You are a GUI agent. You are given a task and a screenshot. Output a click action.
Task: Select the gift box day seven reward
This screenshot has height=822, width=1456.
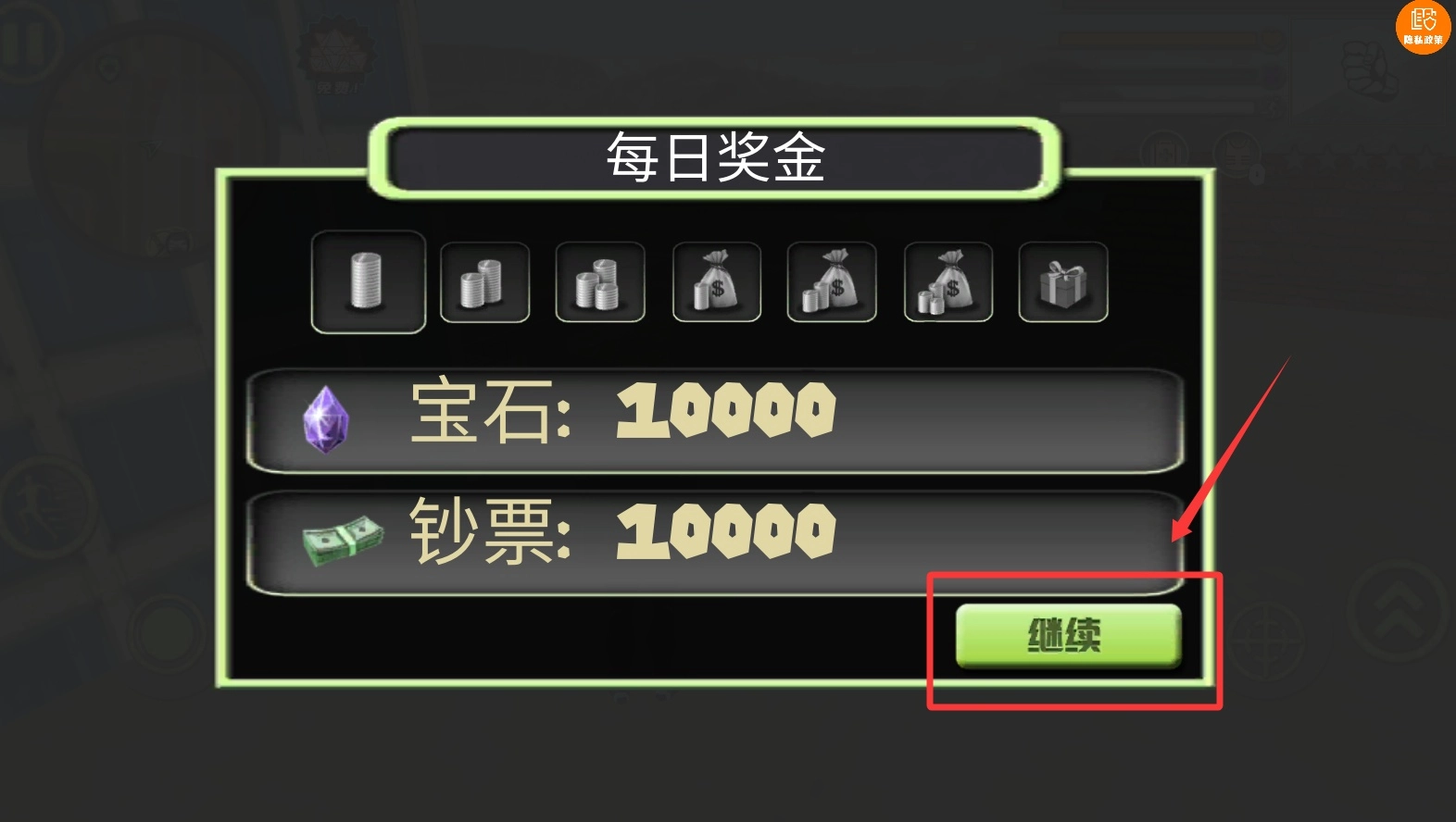(1063, 282)
